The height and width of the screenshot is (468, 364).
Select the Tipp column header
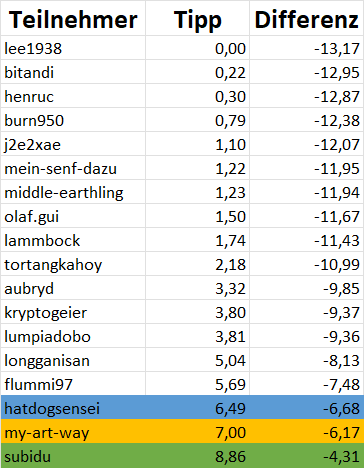click(x=197, y=18)
